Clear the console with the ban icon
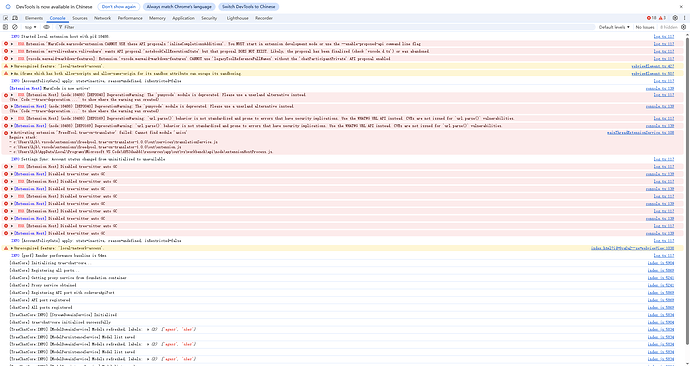Screen dimensions: 690x366 point(15,27)
